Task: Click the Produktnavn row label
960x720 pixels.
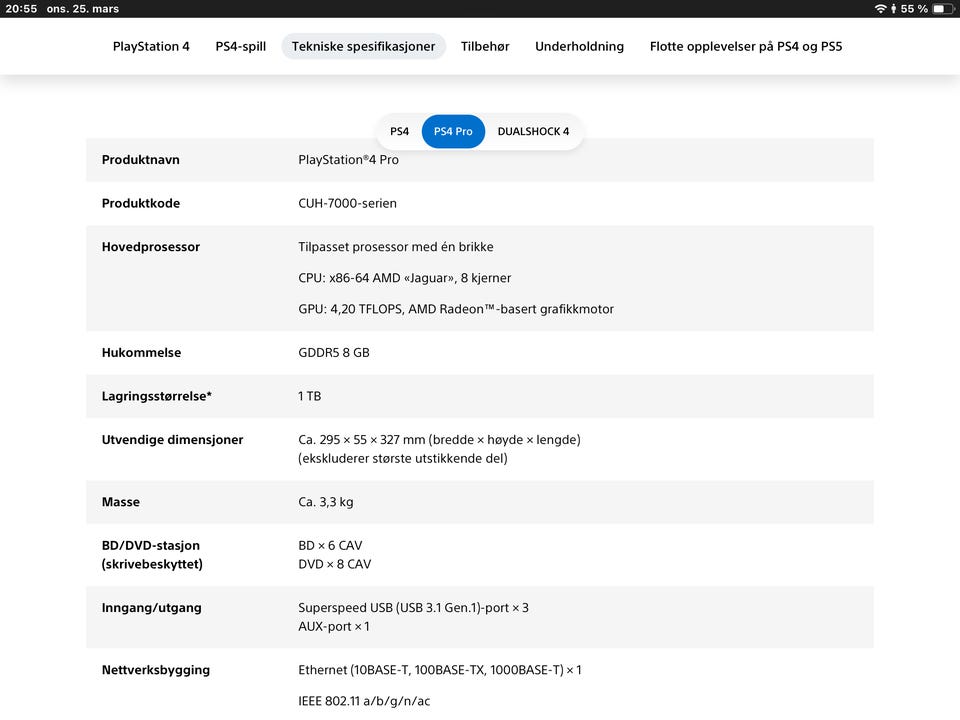Action: (141, 160)
